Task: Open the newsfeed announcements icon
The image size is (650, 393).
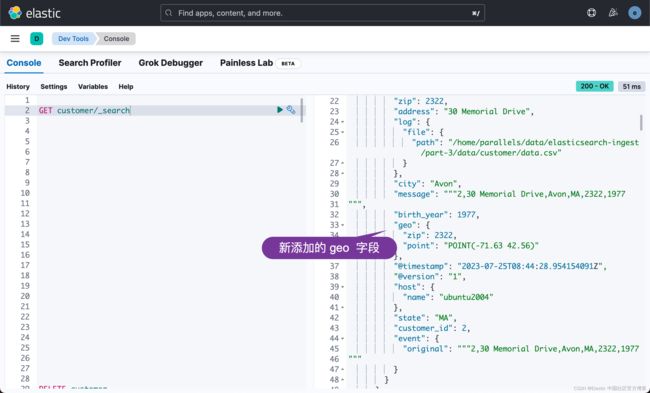Action: 613,13
